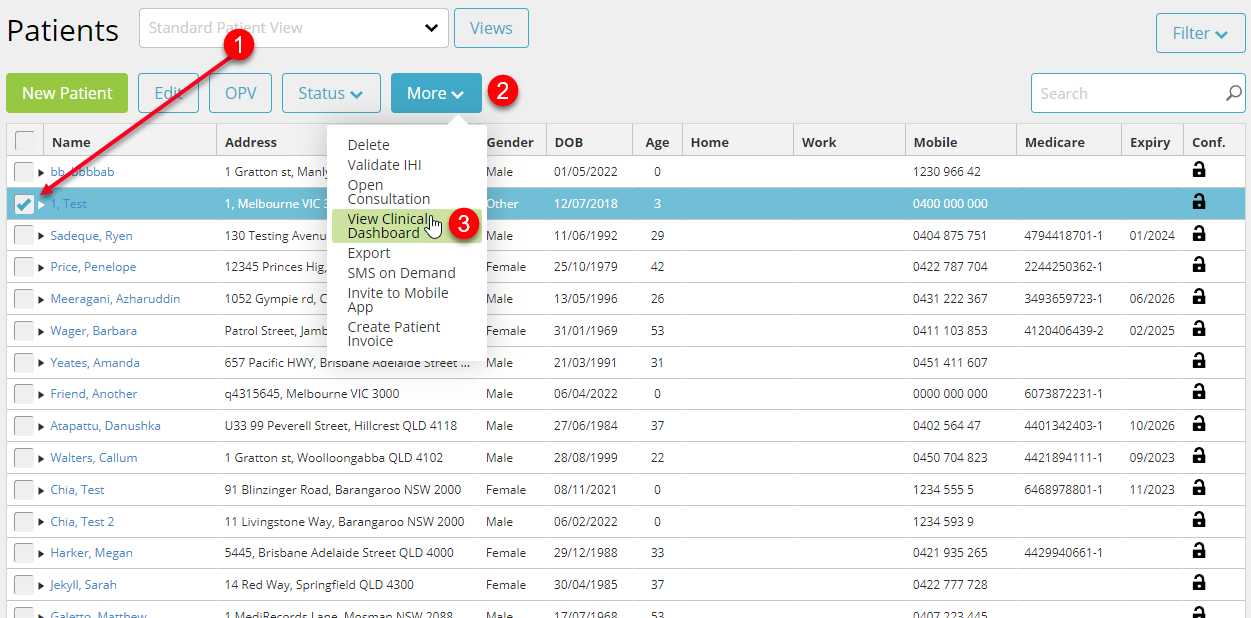The height and width of the screenshot is (618, 1251).
Task: Sort by the Mobile column header
Action: coord(960,142)
